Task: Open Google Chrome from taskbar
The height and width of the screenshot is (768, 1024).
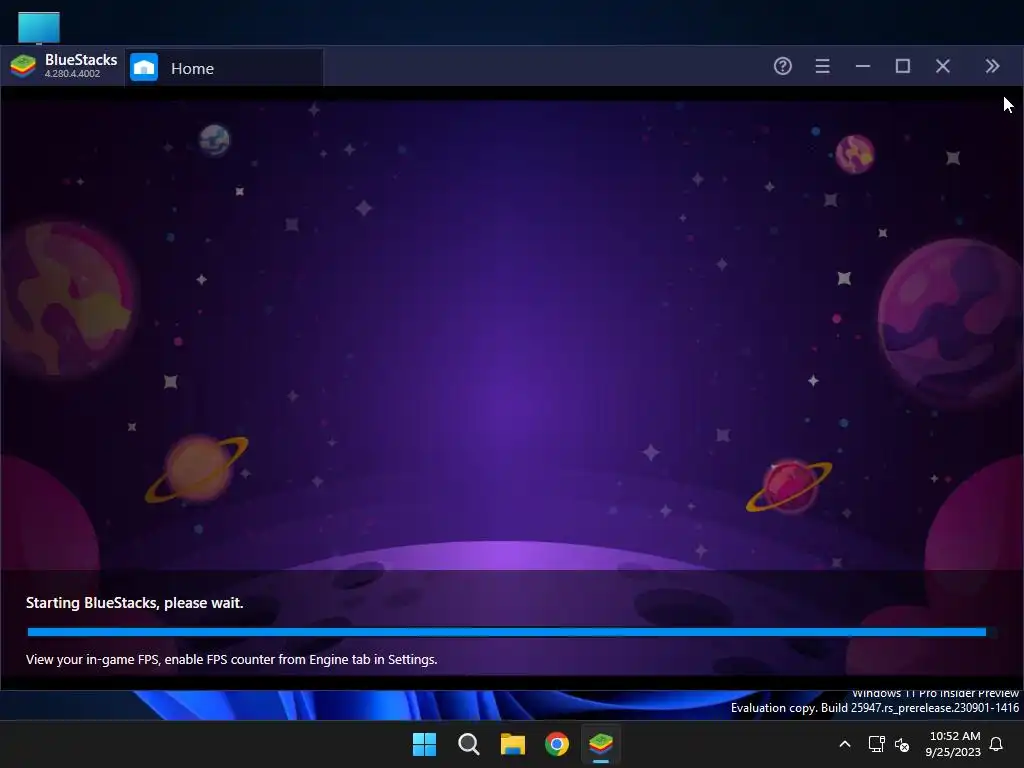Action: (557, 744)
